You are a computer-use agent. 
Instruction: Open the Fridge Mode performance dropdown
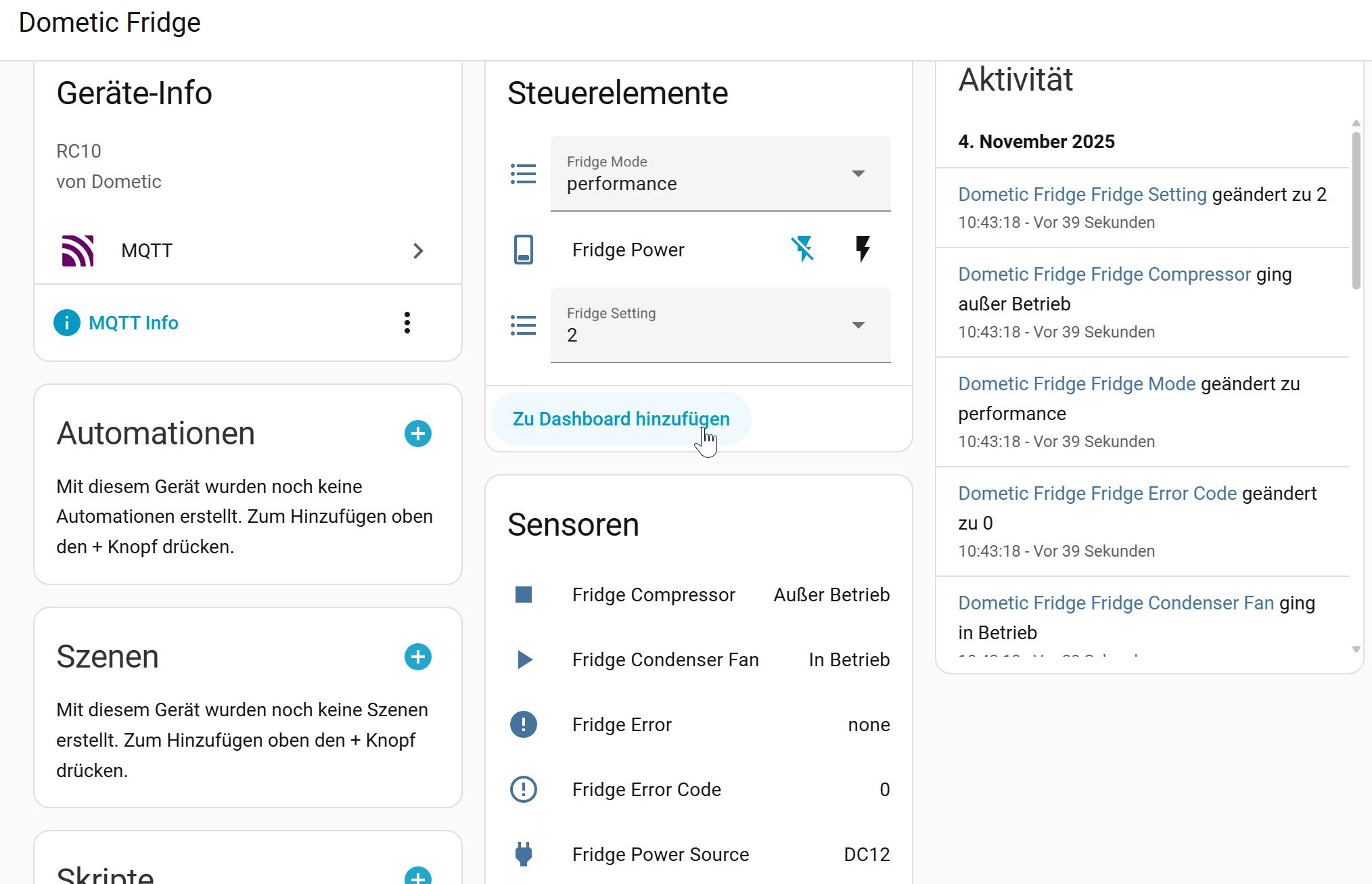(720, 174)
